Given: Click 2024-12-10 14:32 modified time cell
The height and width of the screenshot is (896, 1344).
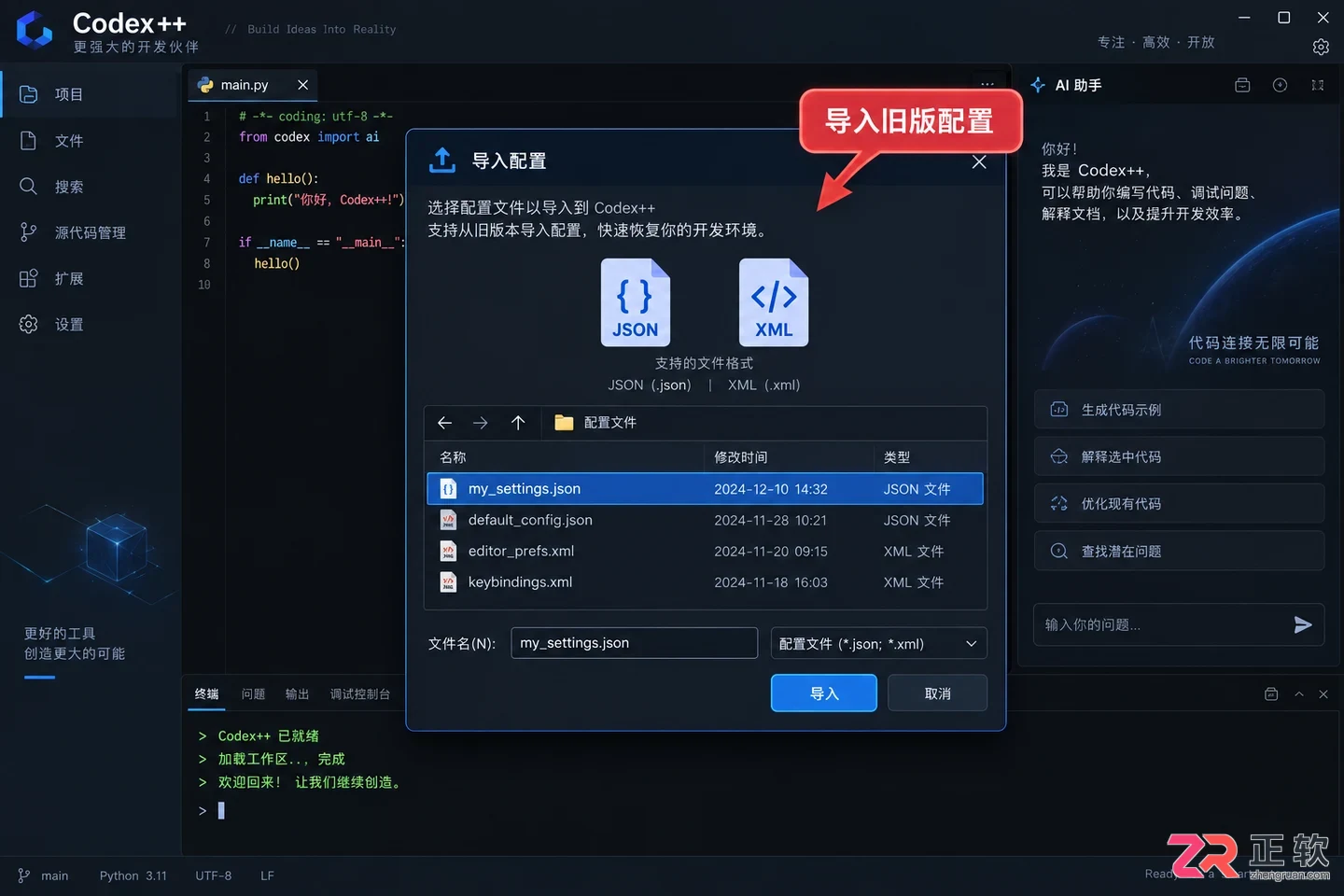Looking at the screenshot, I should pos(771,489).
